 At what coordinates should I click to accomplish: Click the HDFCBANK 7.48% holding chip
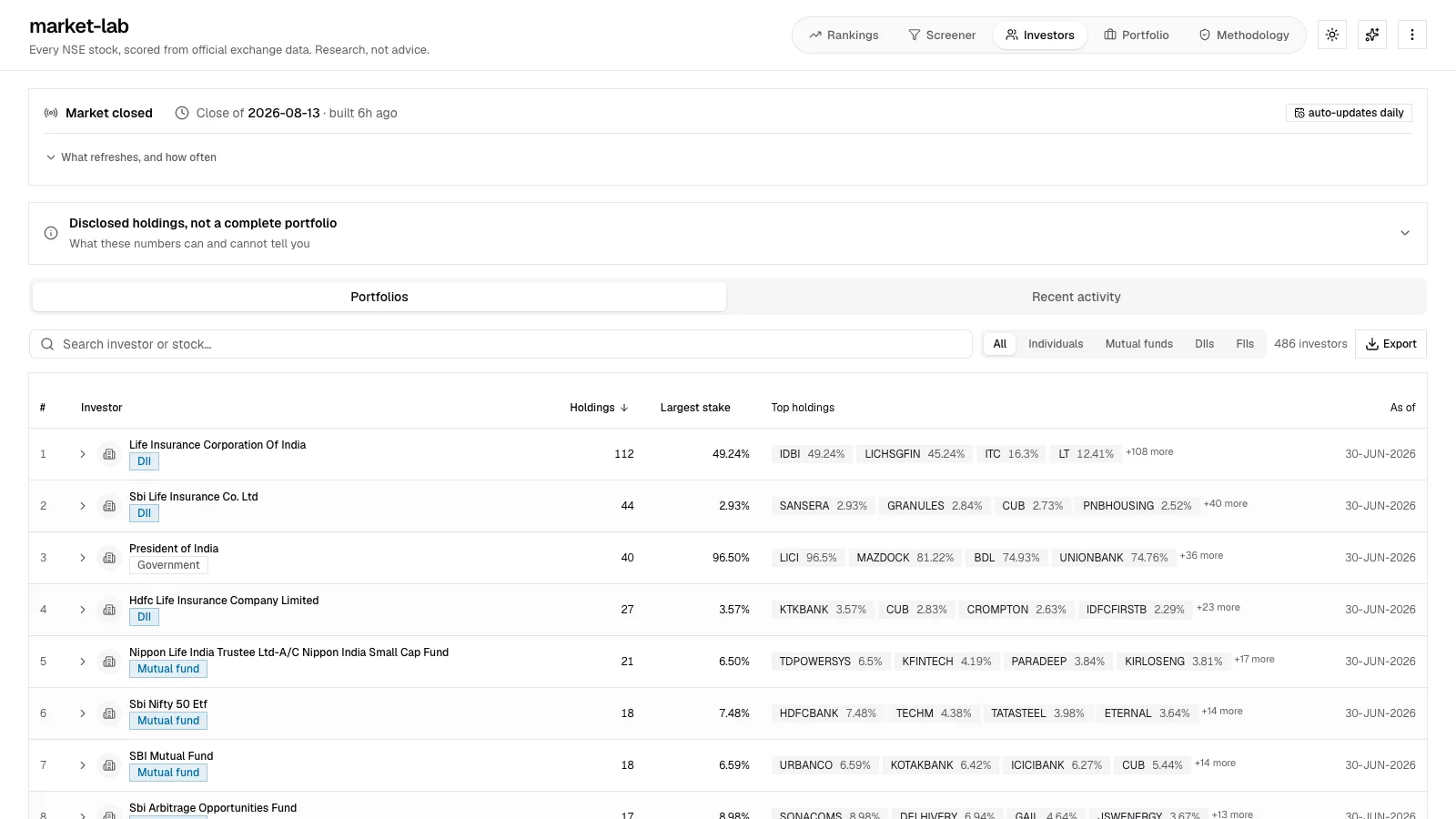(827, 713)
